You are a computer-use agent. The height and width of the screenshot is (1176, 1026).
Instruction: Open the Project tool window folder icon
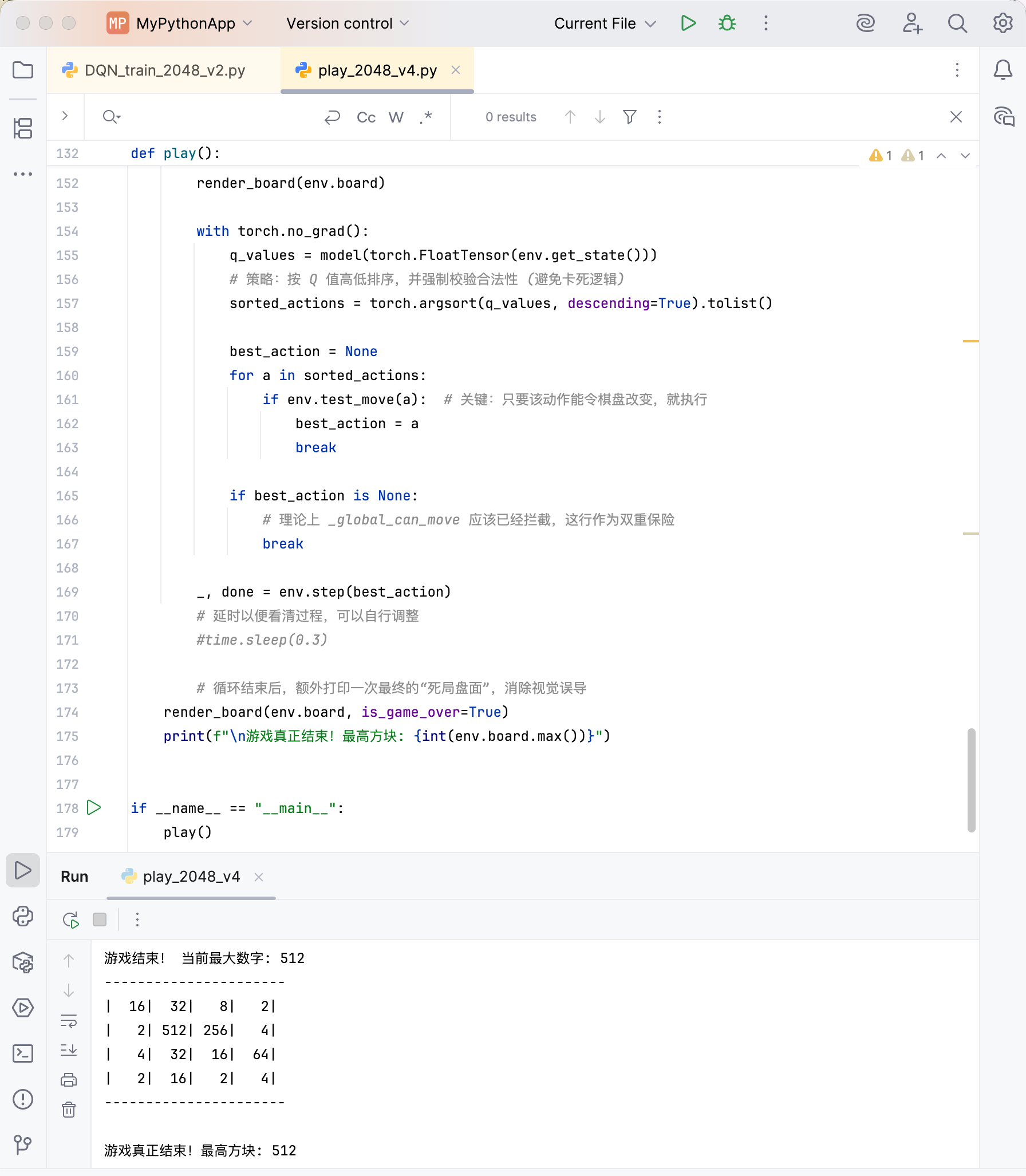pos(23,70)
